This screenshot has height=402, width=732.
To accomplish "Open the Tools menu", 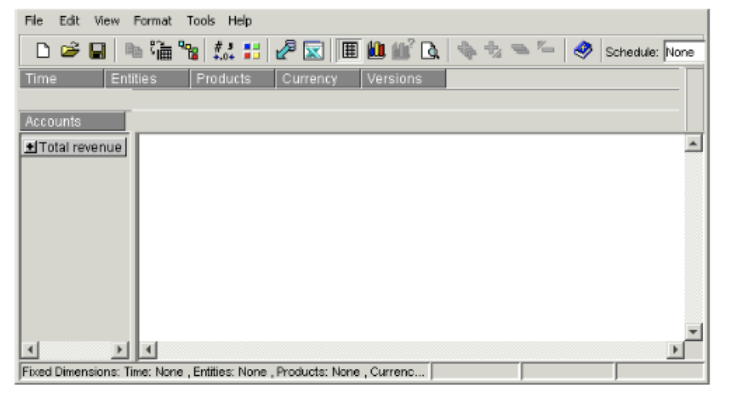I will click(x=201, y=20).
